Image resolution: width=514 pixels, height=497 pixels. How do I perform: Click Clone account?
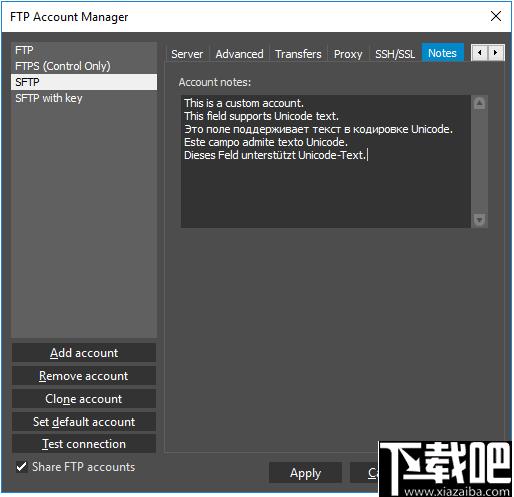click(x=84, y=399)
